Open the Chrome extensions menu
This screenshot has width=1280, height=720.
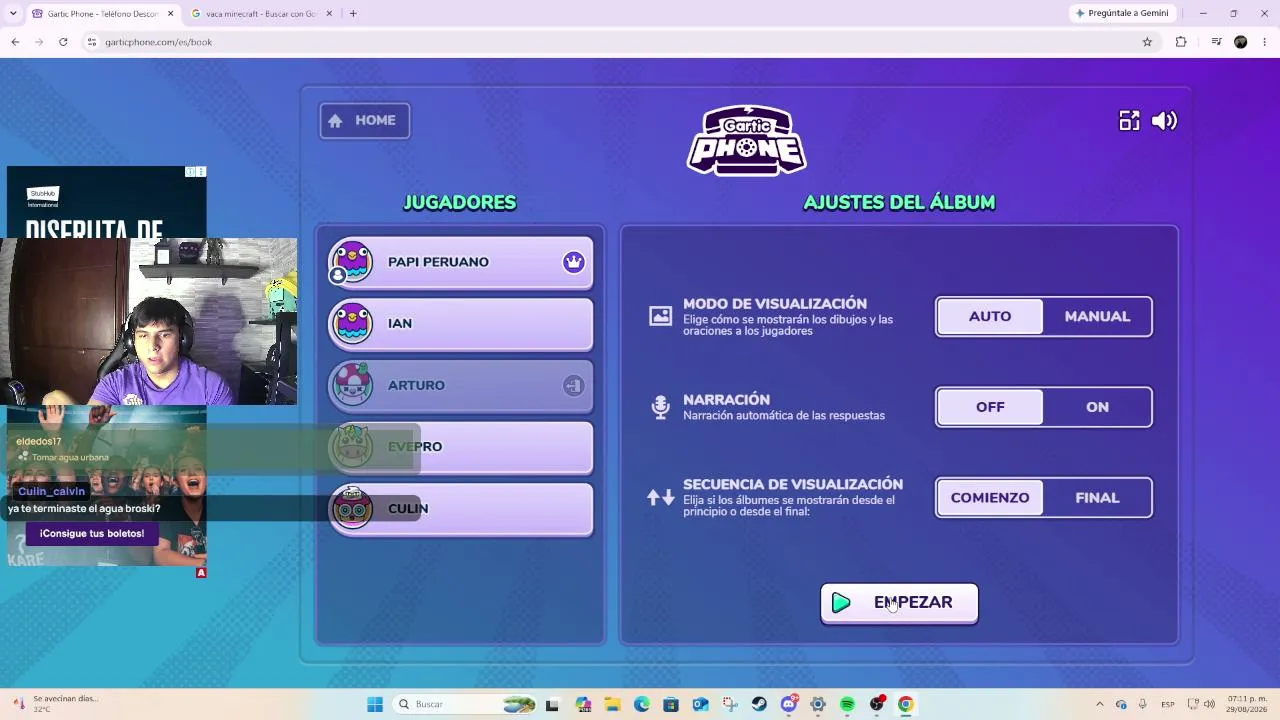1181,42
